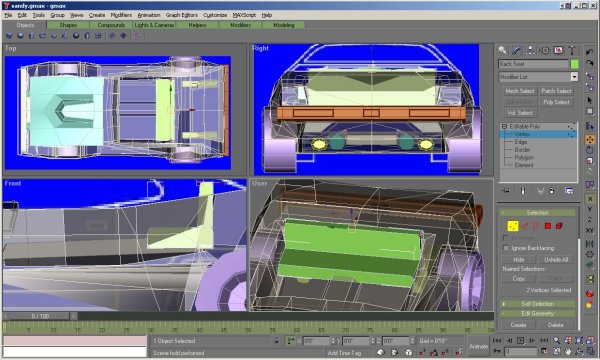The height and width of the screenshot is (360, 600).
Task: Toggle the Ignore Backfacing checkbox
Action: pos(506,248)
